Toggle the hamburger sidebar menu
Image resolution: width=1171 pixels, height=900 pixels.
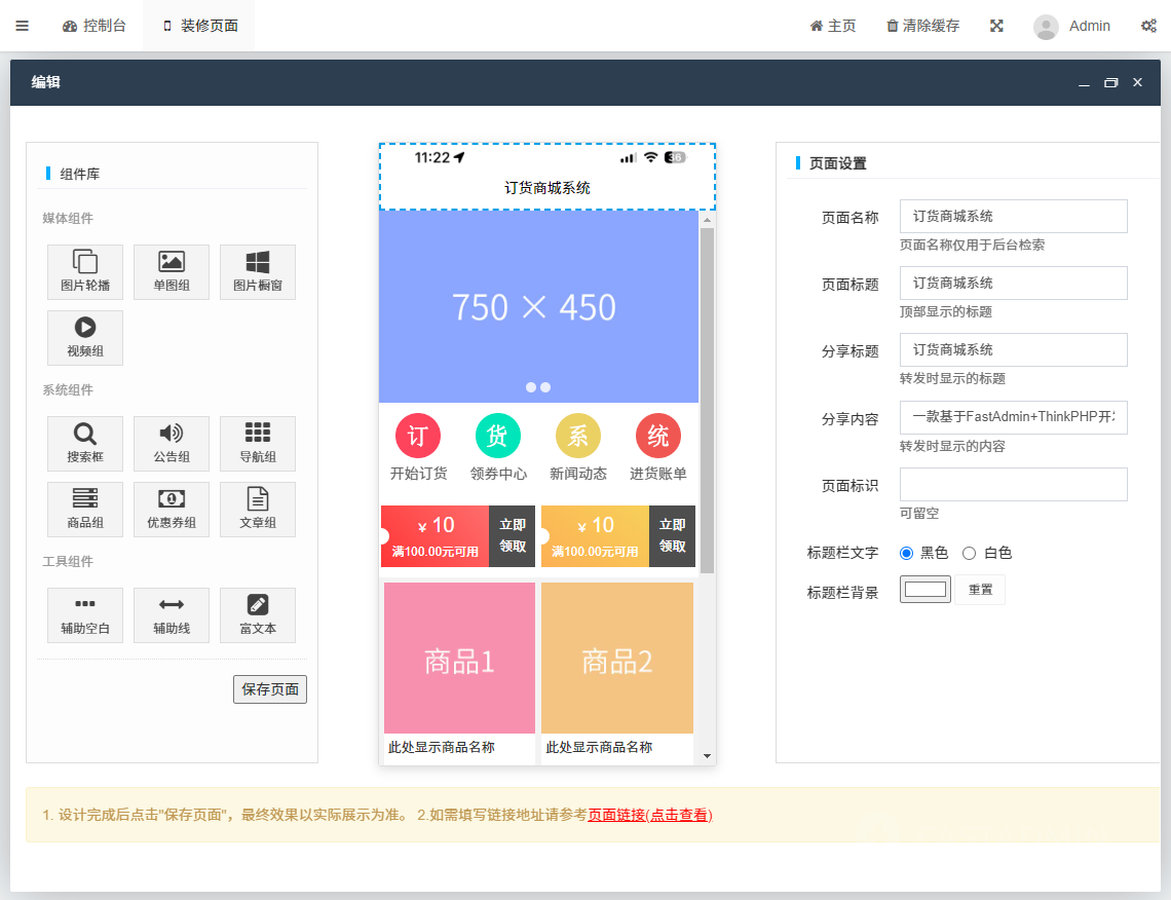[x=22, y=26]
